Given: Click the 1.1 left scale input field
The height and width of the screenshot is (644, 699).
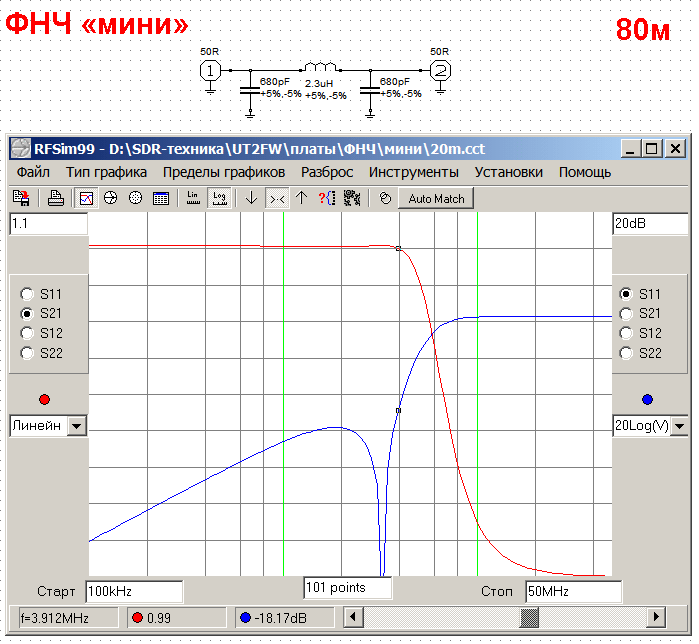Looking at the screenshot, I should coord(49,223).
